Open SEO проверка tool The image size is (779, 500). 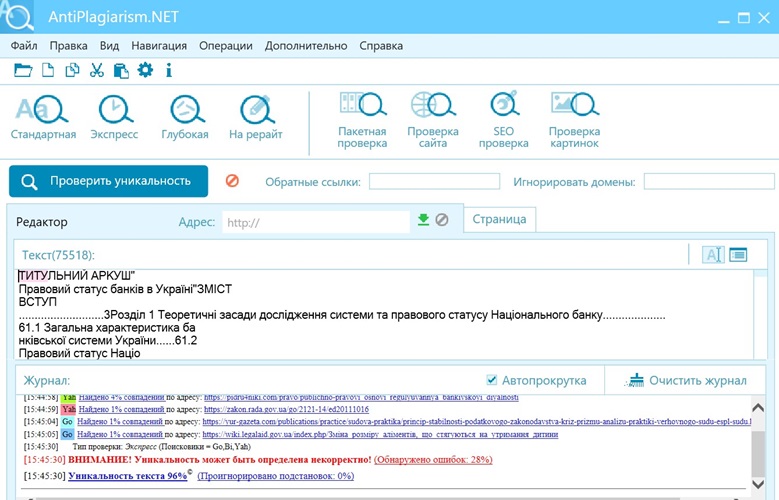pyautogui.click(x=503, y=120)
